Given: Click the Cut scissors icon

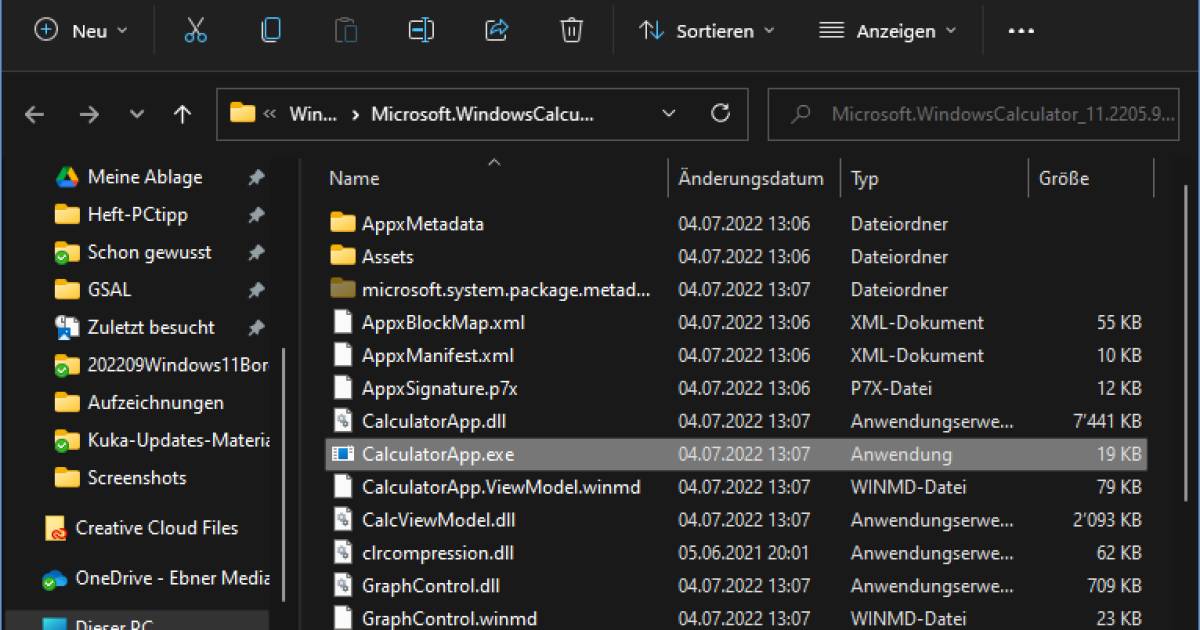Looking at the screenshot, I should (196, 31).
